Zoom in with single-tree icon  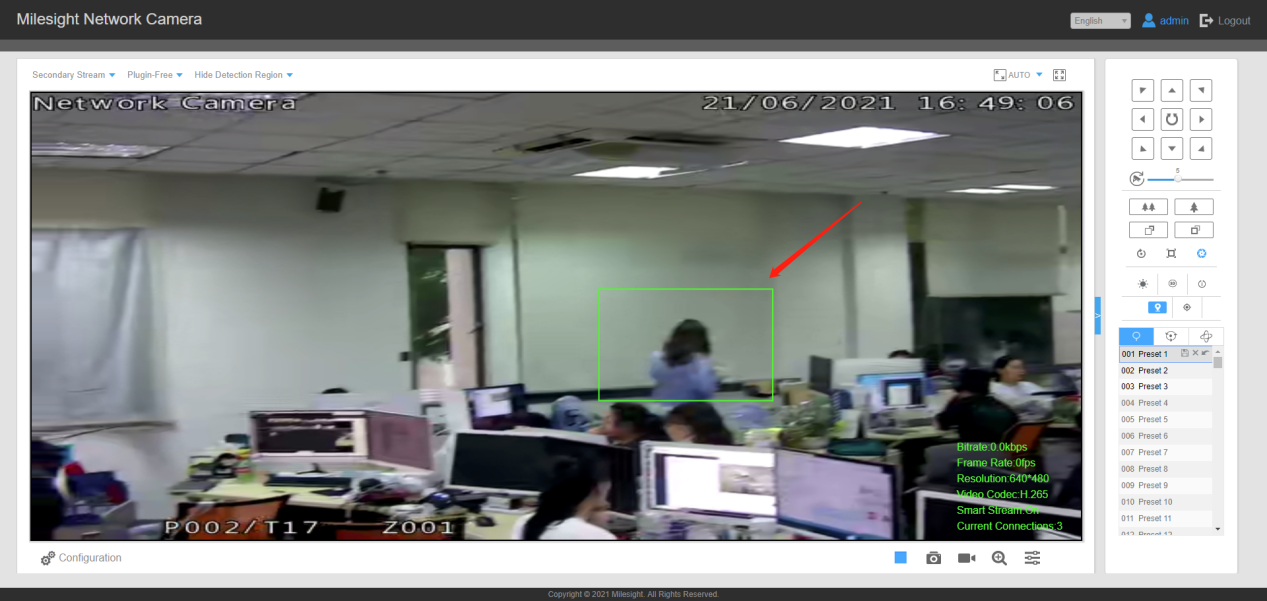click(1194, 207)
